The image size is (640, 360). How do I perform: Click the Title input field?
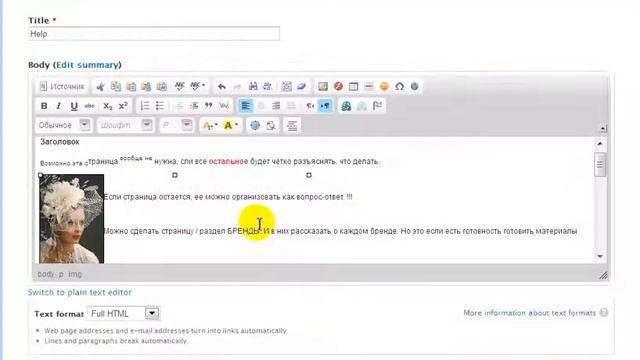pyautogui.click(x=154, y=34)
